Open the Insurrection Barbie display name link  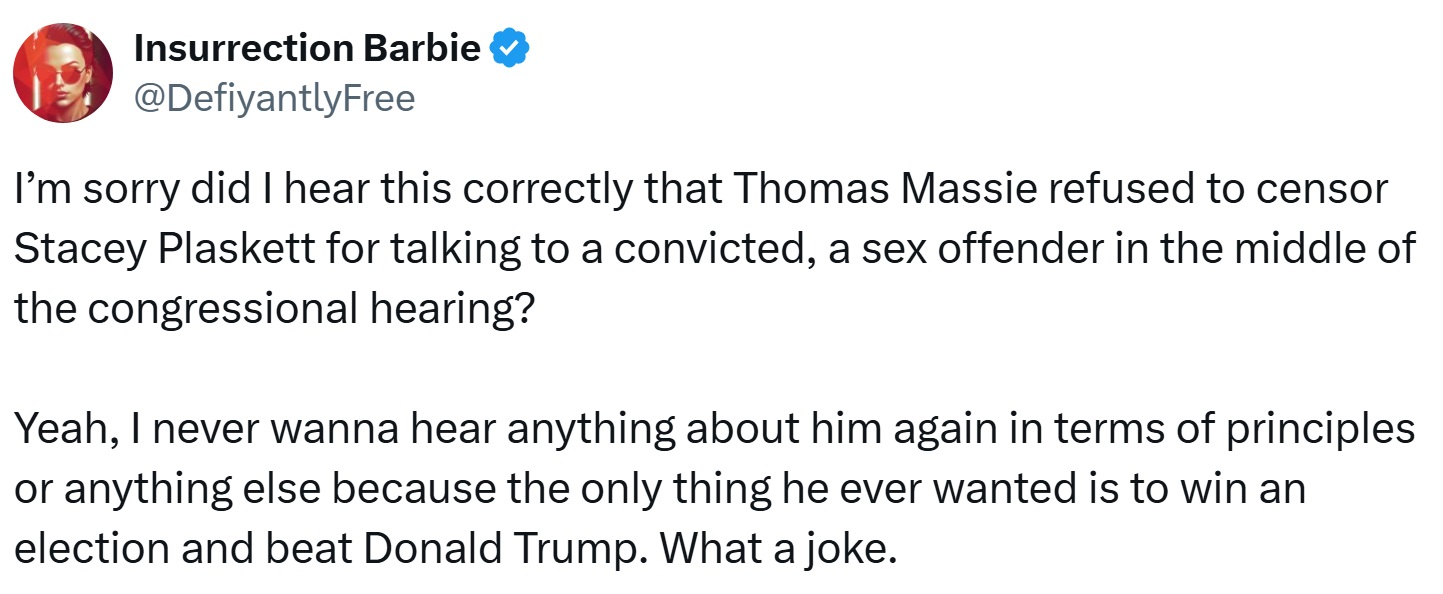[307, 47]
